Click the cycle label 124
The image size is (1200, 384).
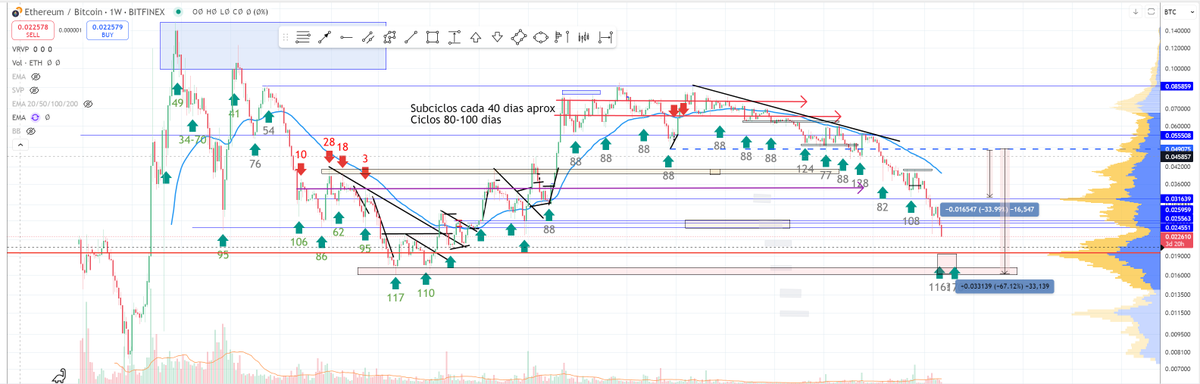point(805,169)
